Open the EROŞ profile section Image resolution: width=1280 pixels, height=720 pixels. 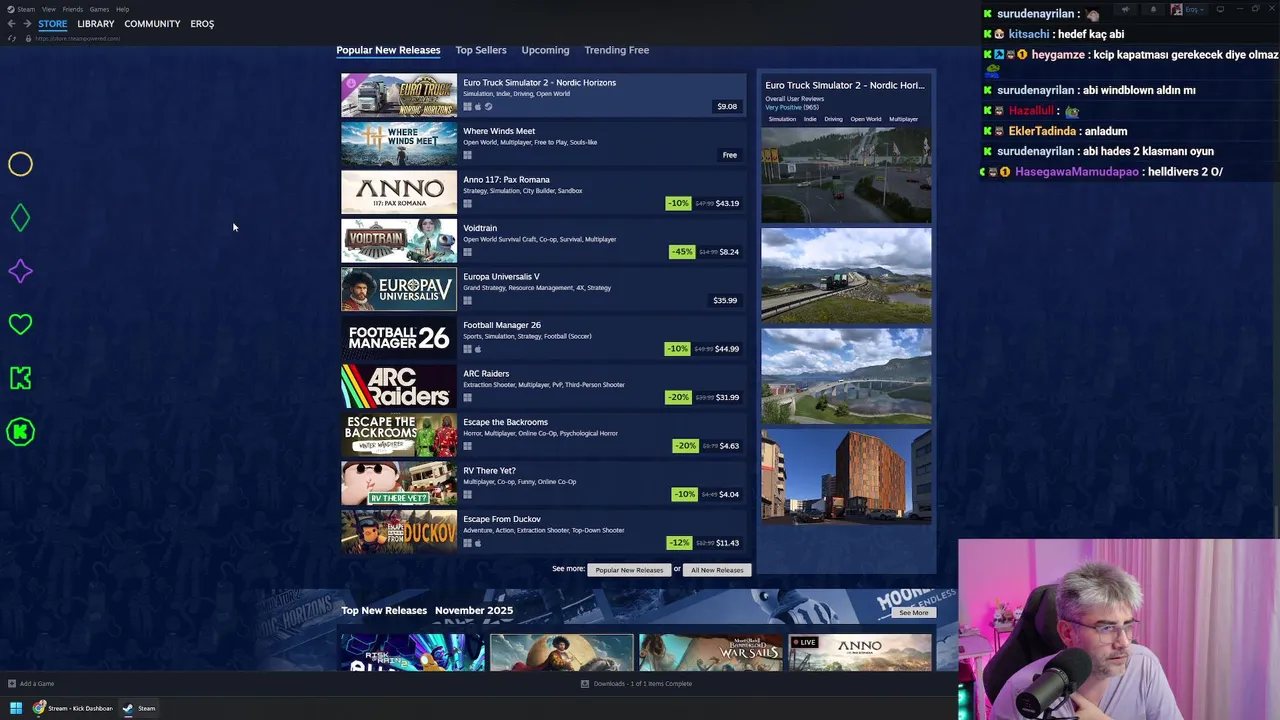coord(202,24)
